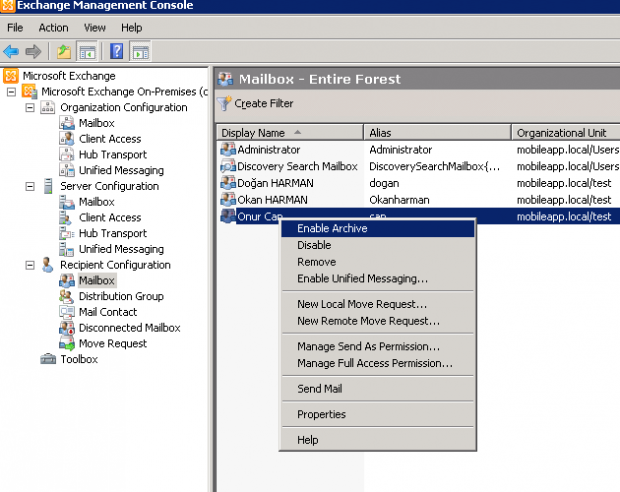Select Client Access under Server Configuration

click(x=110, y=218)
